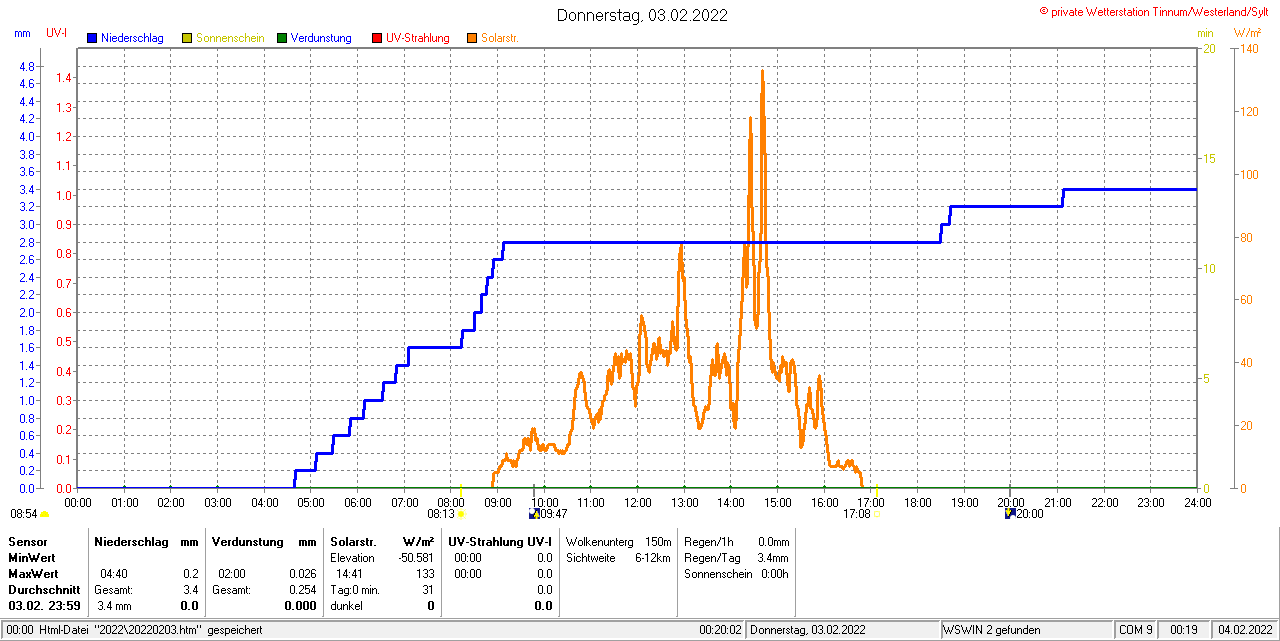Viewport: 1280px width, 641px height.
Task: Click the 12:00 time axis label
Action: (x=638, y=502)
